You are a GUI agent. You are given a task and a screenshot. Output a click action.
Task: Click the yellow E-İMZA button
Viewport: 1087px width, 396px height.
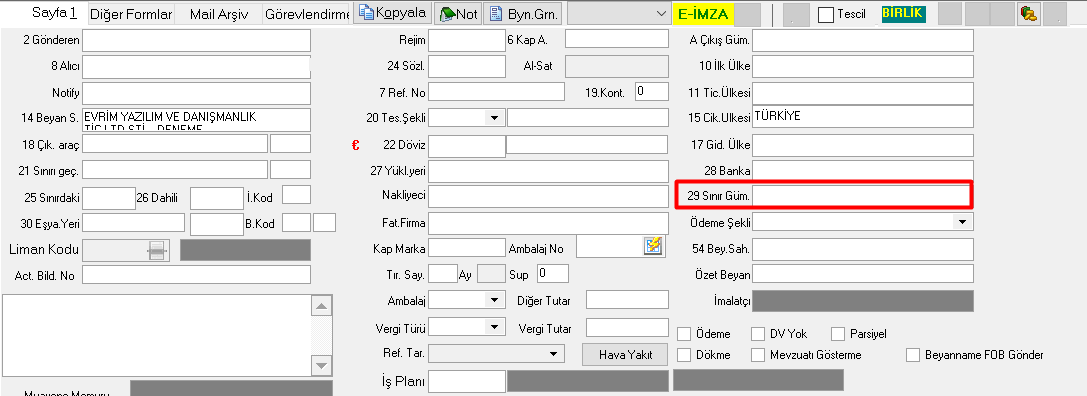[702, 13]
